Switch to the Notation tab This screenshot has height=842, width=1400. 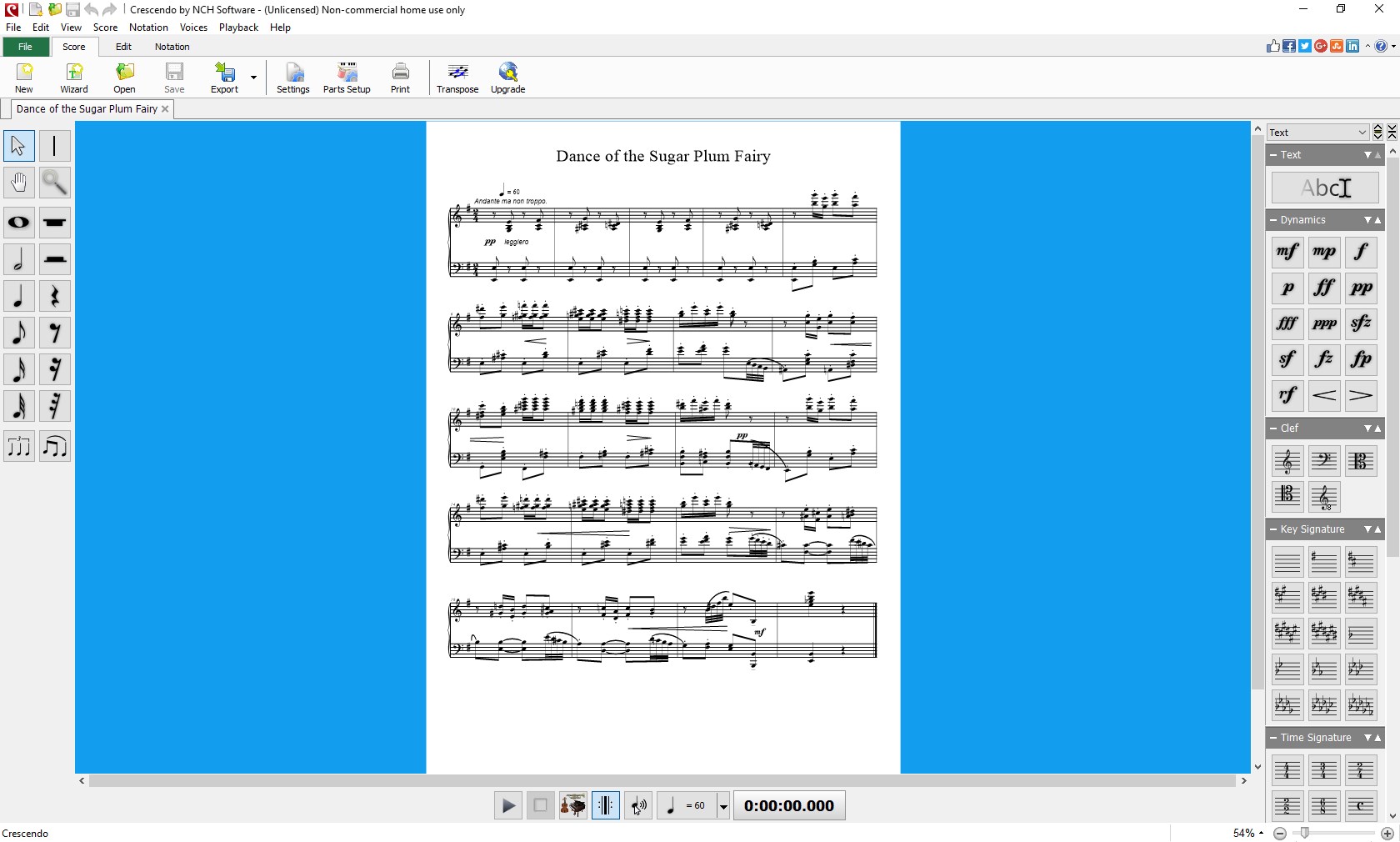[x=172, y=47]
